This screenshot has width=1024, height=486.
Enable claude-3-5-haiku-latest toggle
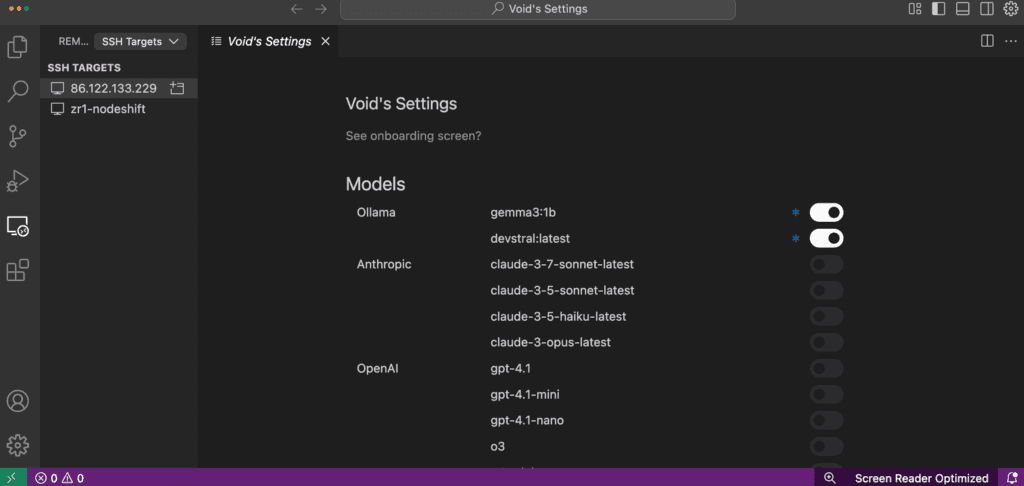(x=826, y=316)
